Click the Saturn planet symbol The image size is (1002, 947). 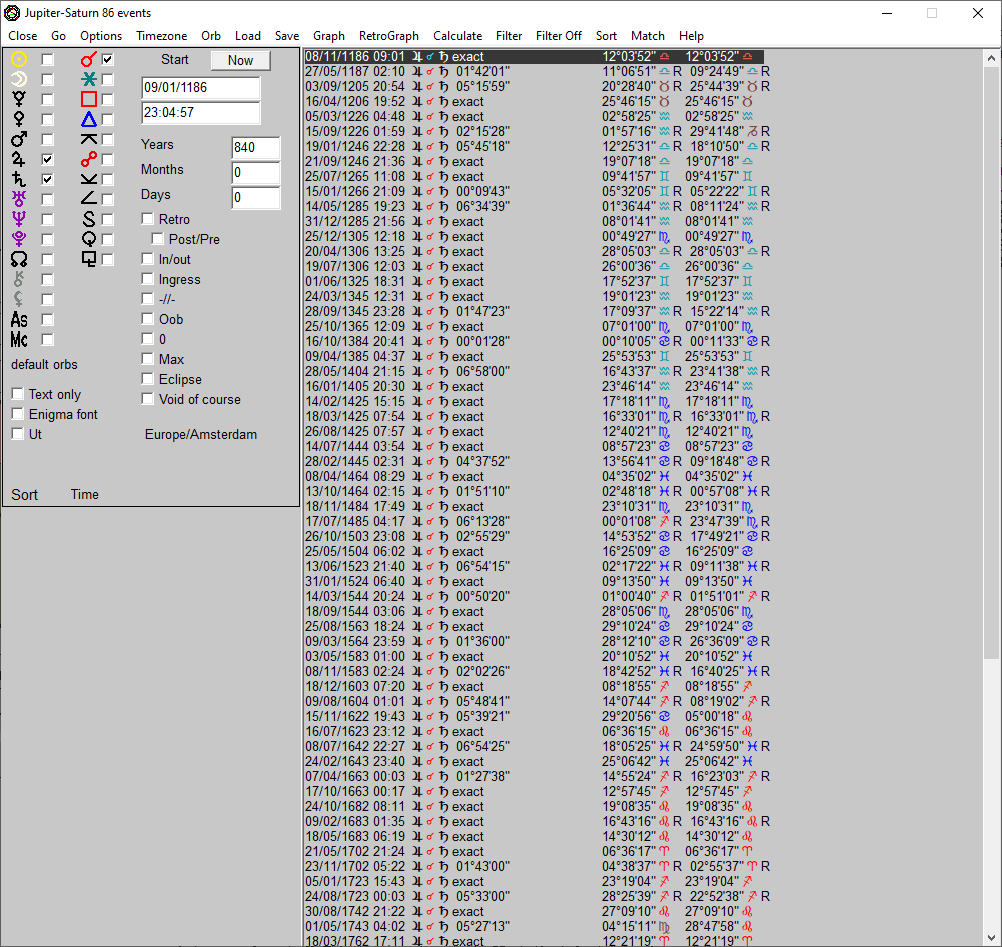pos(18,179)
